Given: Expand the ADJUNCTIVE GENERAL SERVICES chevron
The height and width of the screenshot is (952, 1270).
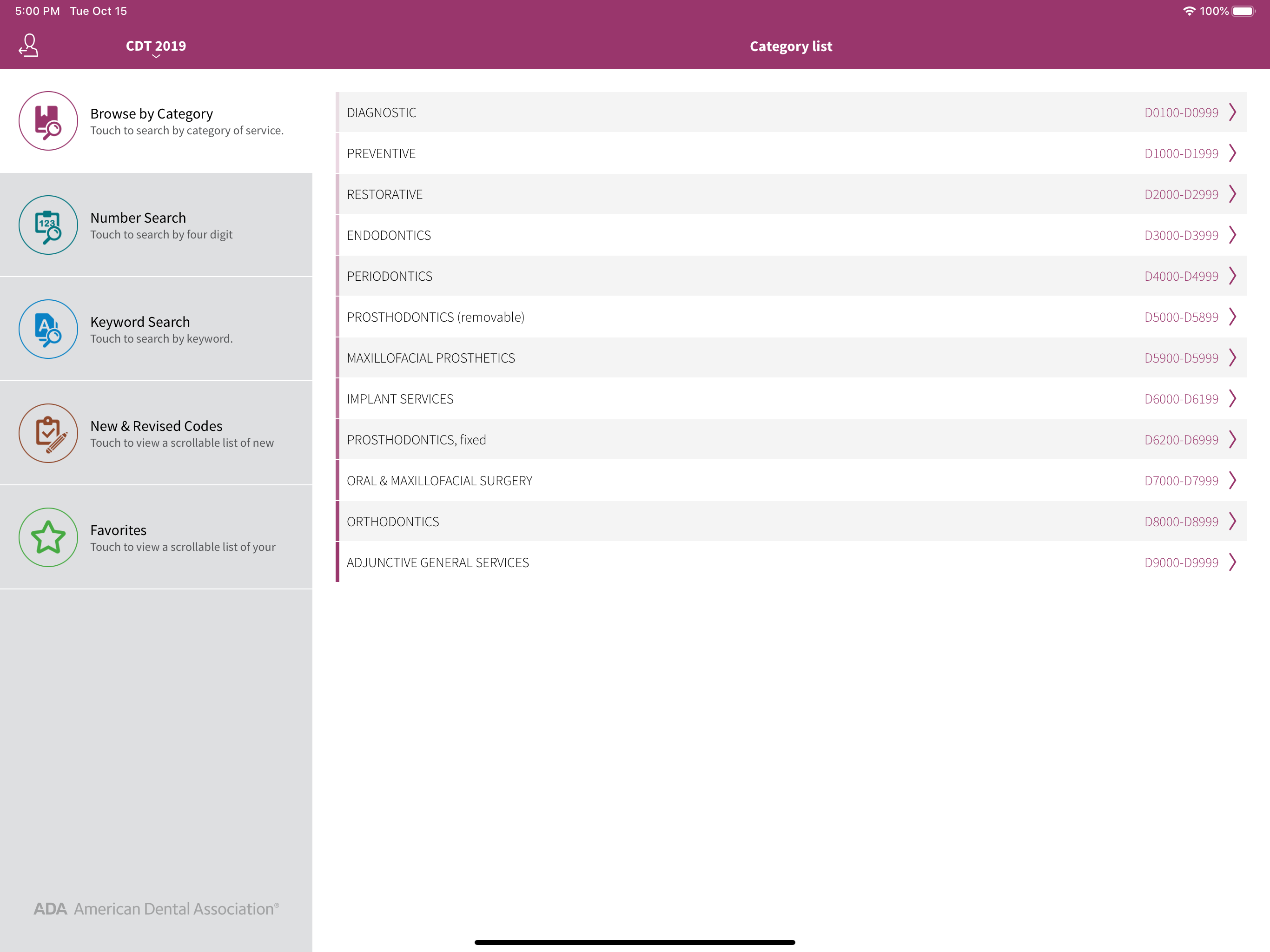Looking at the screenshot, I should (x=1233, y=562).
